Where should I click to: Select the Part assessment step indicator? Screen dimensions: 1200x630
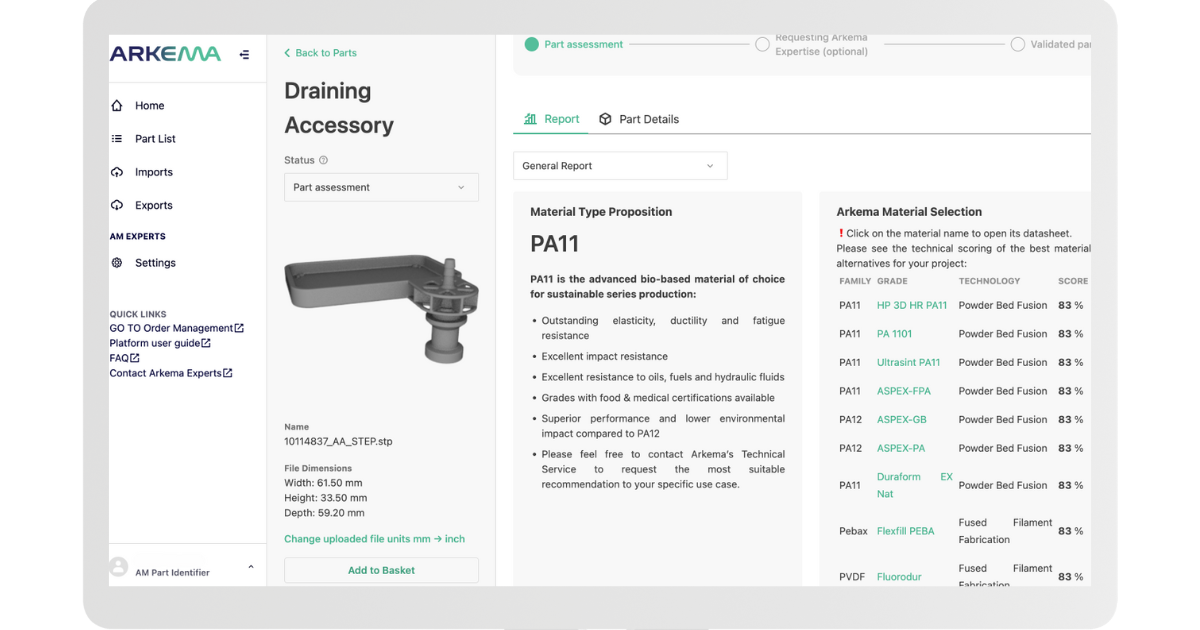point(530,44)
